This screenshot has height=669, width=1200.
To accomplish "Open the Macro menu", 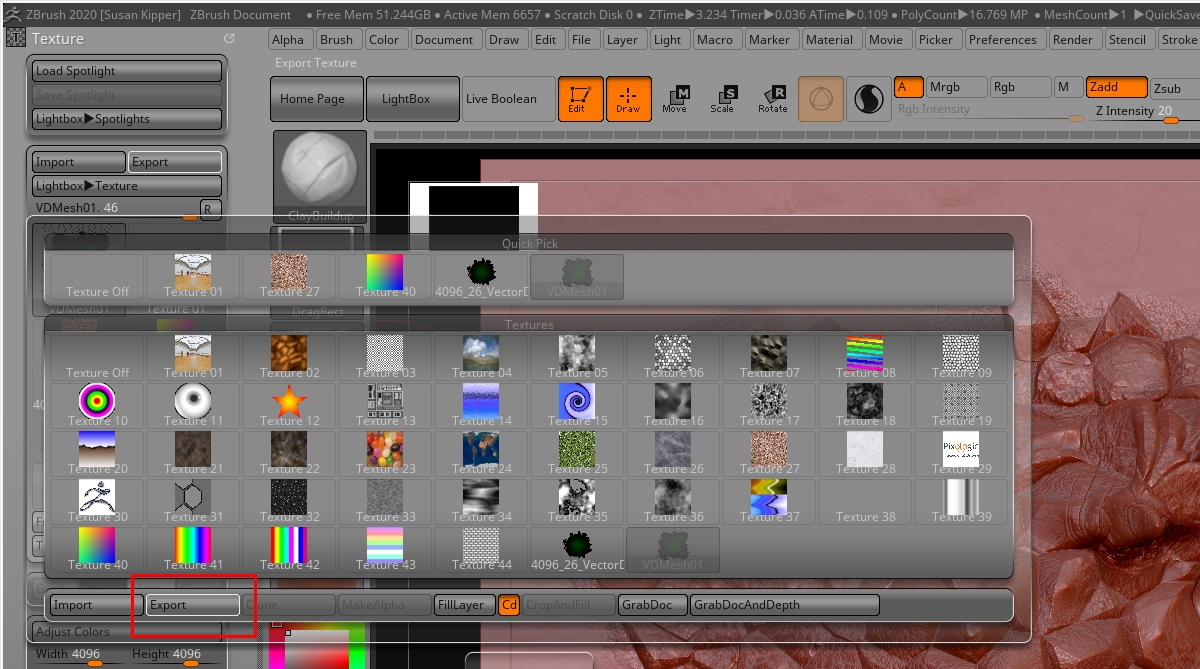I will 715,40.
